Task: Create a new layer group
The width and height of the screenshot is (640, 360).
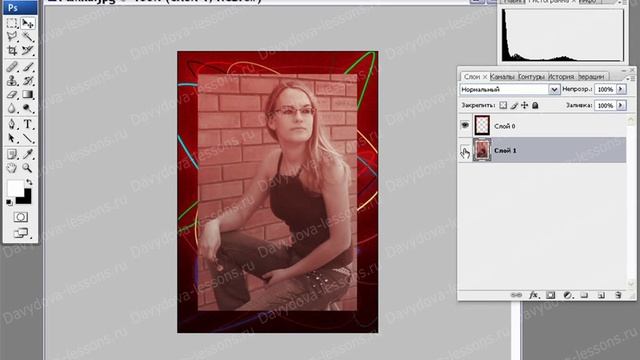Action: [584, 295]
